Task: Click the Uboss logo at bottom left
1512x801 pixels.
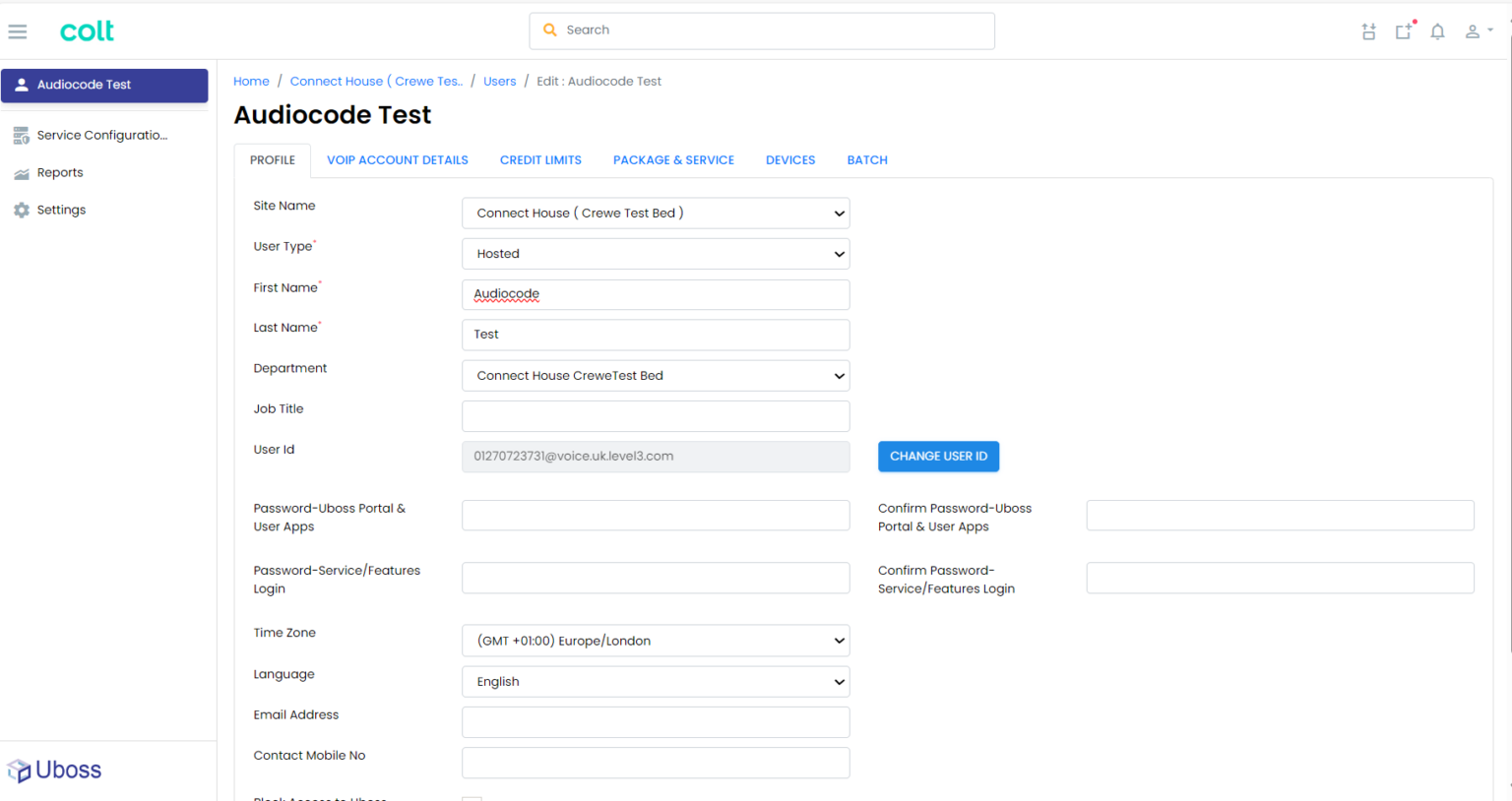Action: click(x=55, y=770)
